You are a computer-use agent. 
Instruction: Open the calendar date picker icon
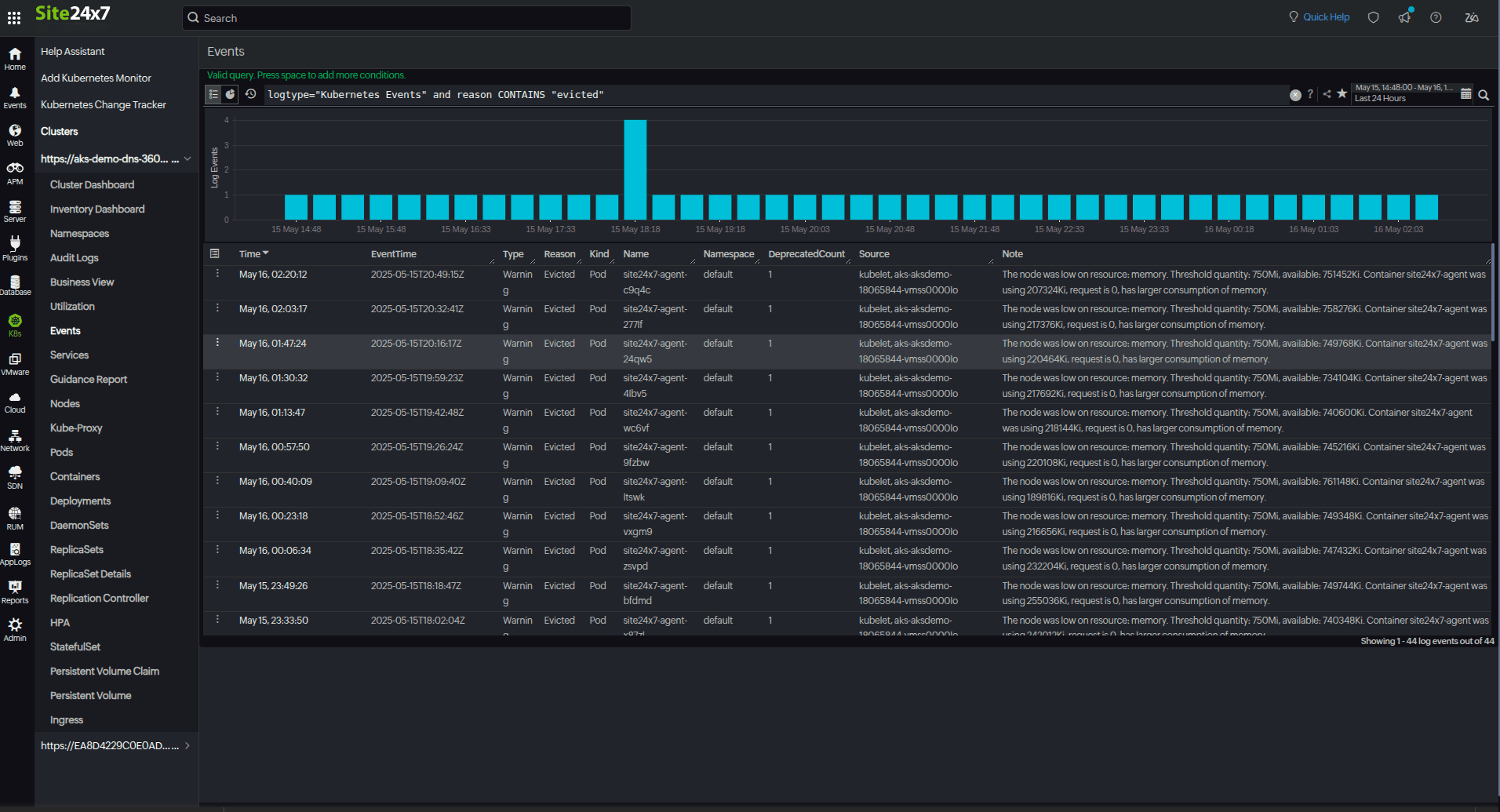[x=1465, y=93]
